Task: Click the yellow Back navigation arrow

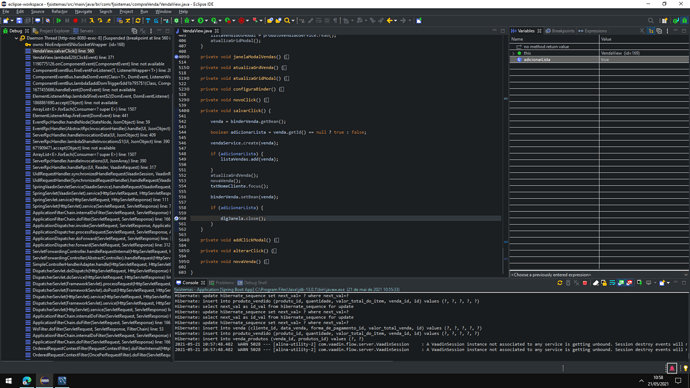Action: click(x=389, y=21)
